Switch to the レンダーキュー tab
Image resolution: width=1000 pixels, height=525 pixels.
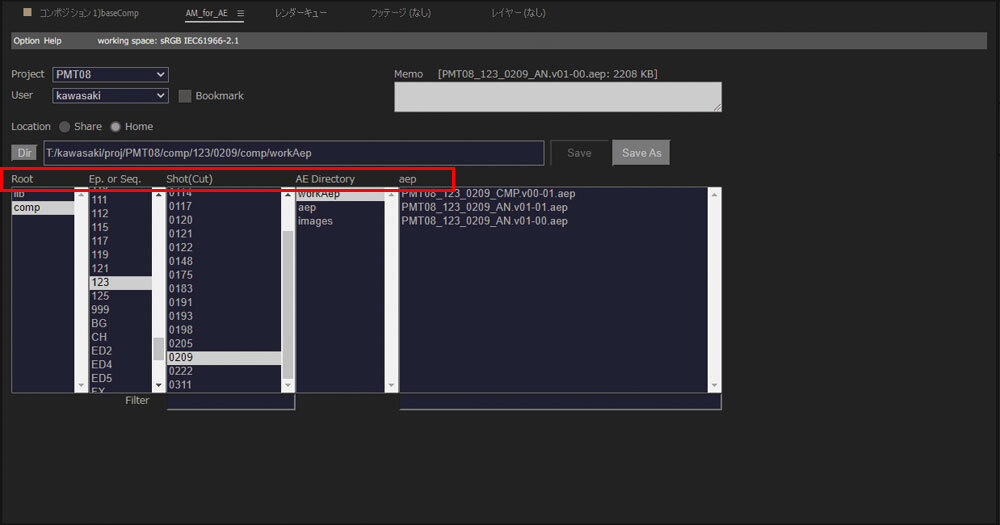[300, 13]
